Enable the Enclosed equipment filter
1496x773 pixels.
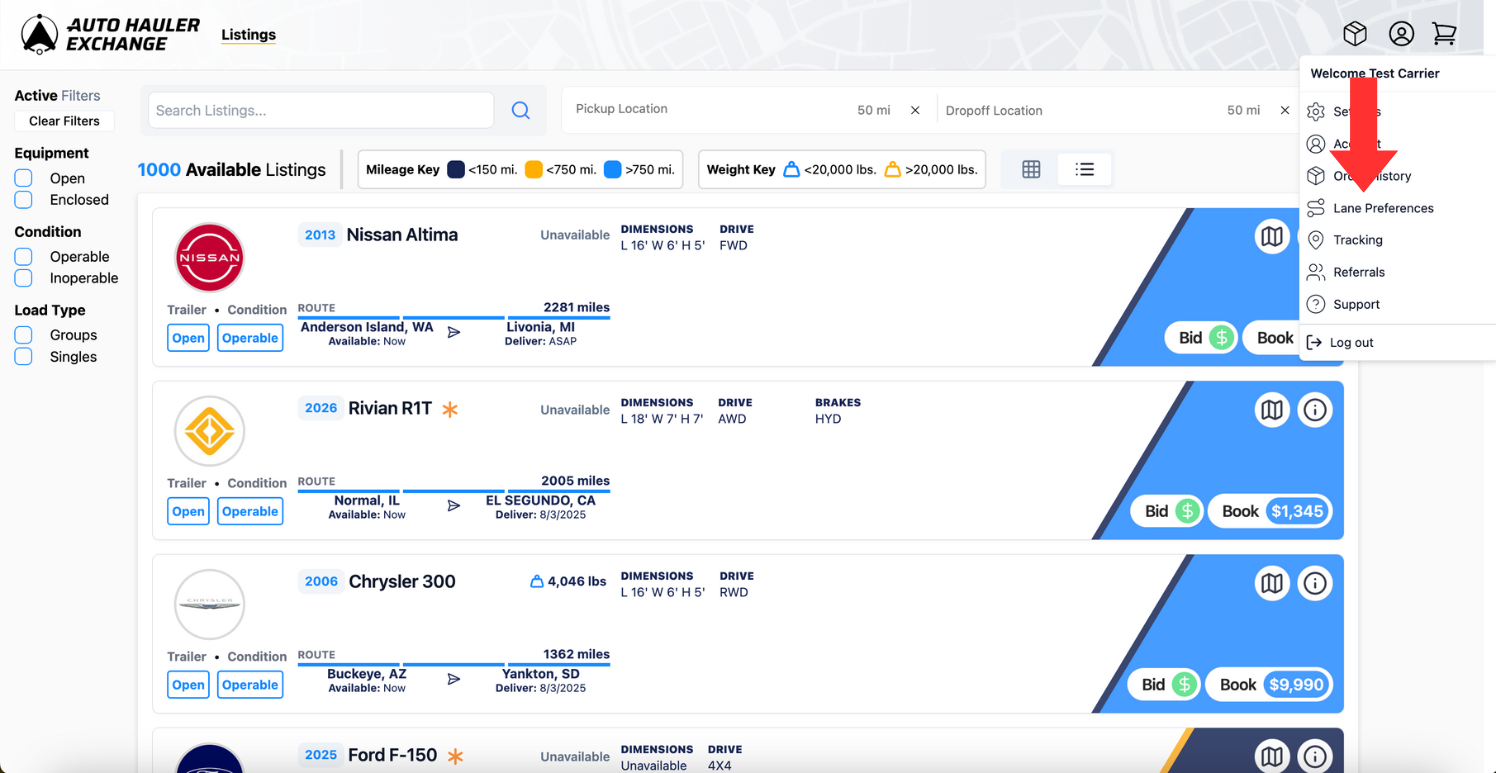[x=23, y=200]
